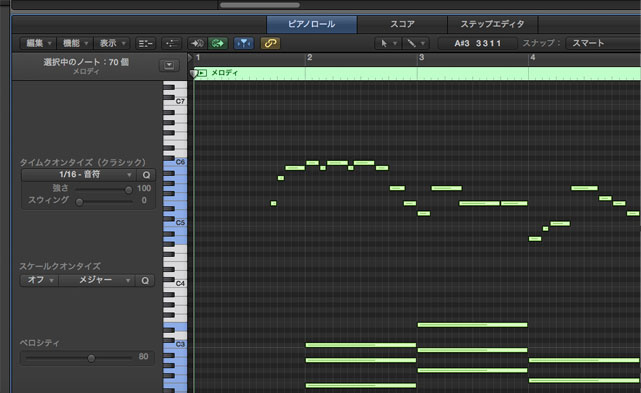Click the A#3 3 3 1 1 info display
The height and width of the screenshot is (393, 641).
pos(477,43)
